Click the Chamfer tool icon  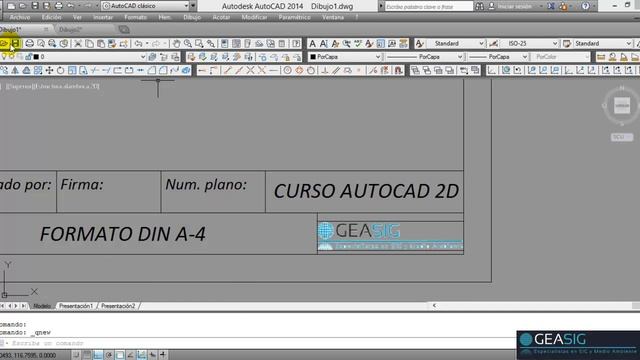pos(151,70)
